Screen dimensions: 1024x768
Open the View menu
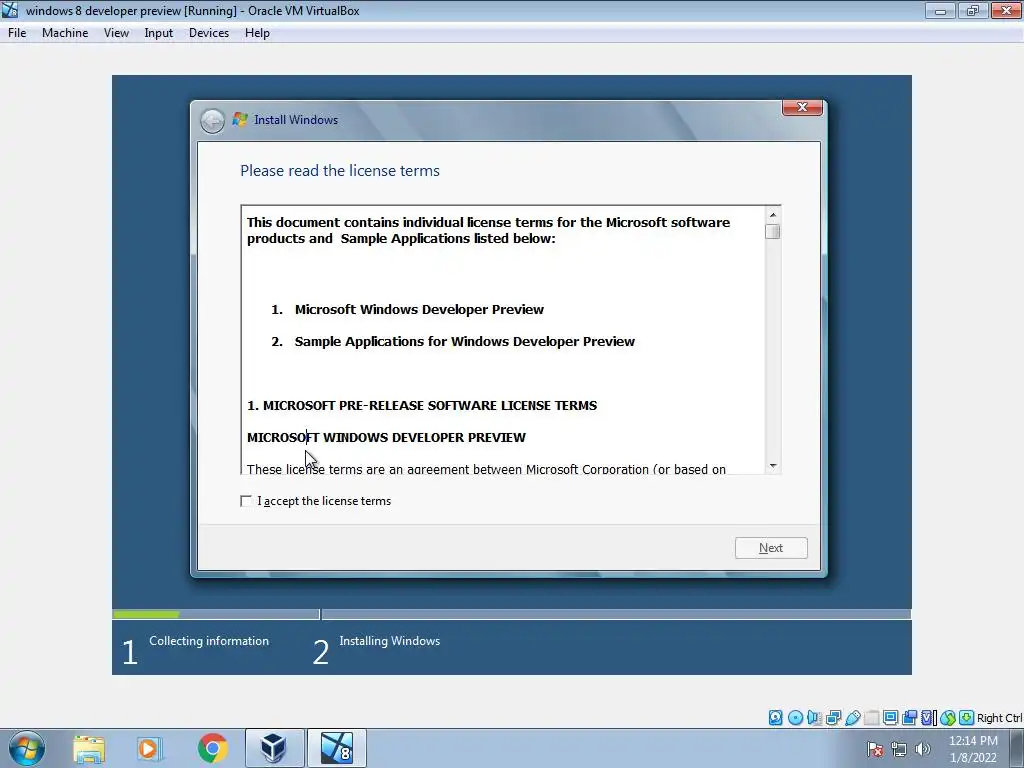116,33
